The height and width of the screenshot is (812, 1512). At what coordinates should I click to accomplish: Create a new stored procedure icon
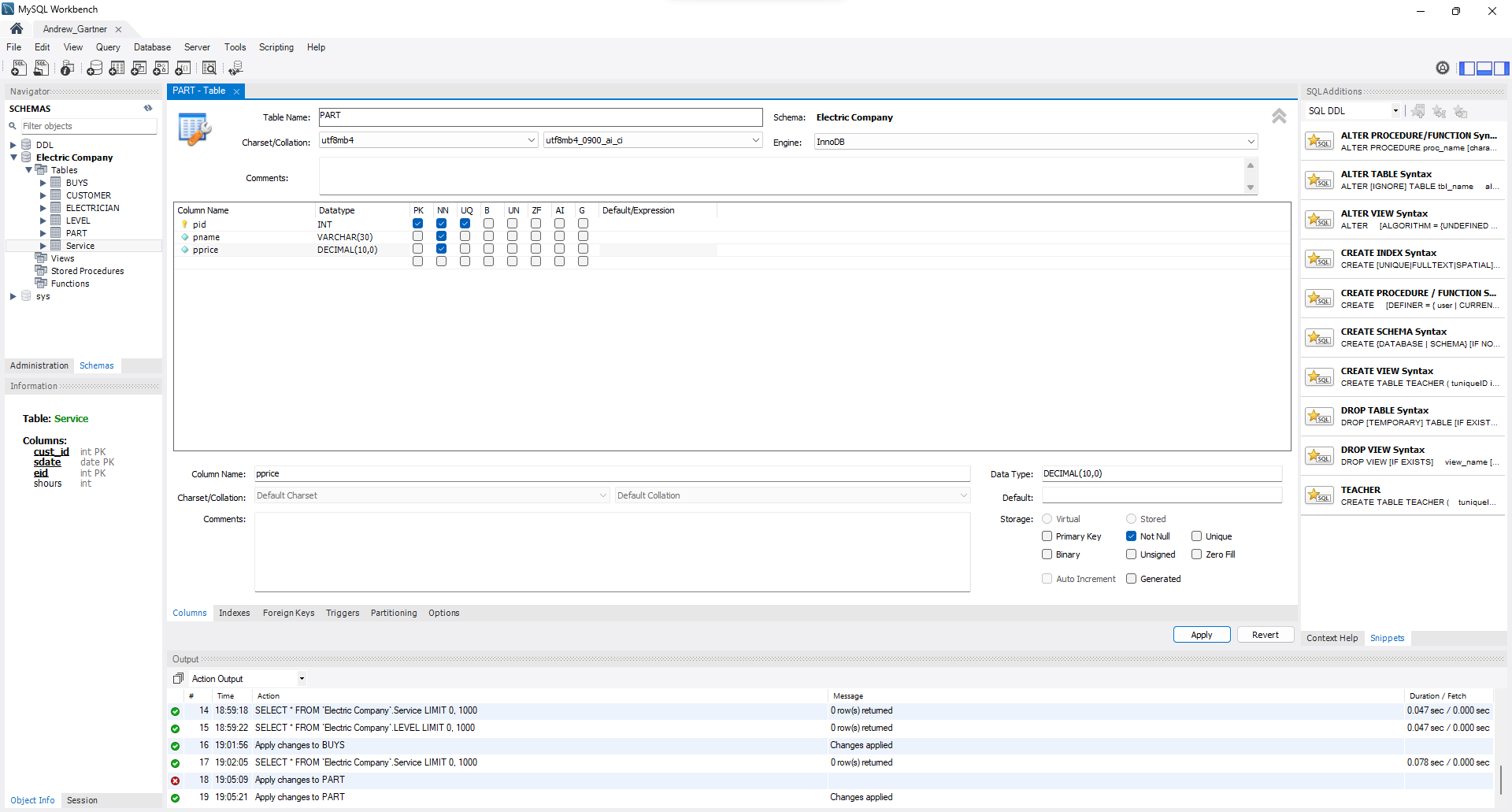pyautogui.click(x=161, y=69)
